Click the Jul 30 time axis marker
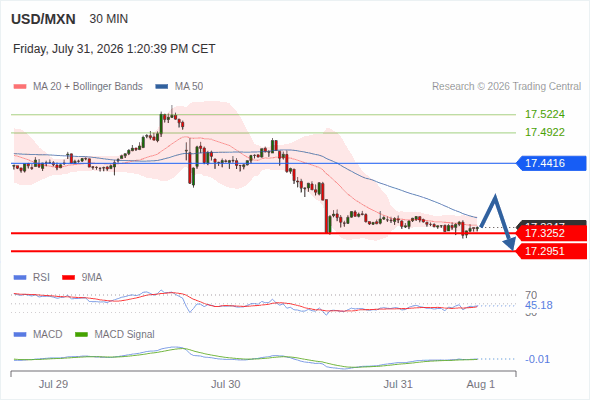 [225, 384]
